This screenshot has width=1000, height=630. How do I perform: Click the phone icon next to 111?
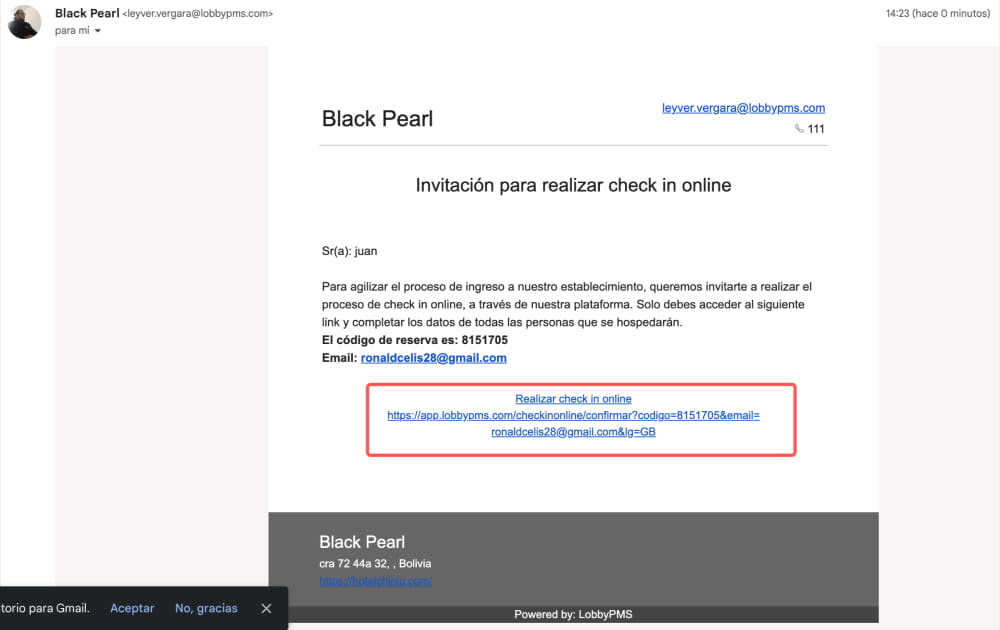pos(798,129)
